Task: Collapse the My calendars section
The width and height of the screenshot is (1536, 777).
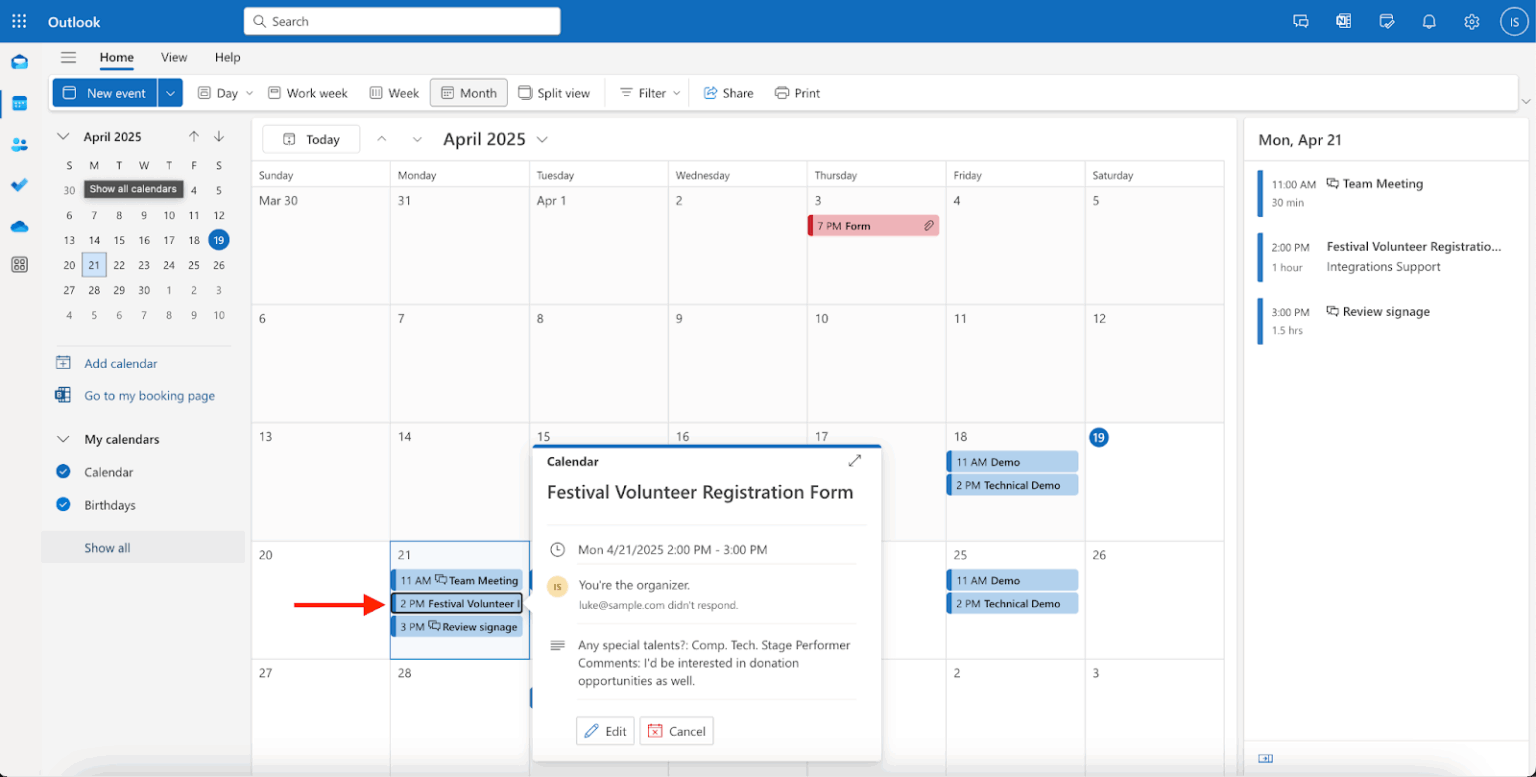Action: pos(63,439)
